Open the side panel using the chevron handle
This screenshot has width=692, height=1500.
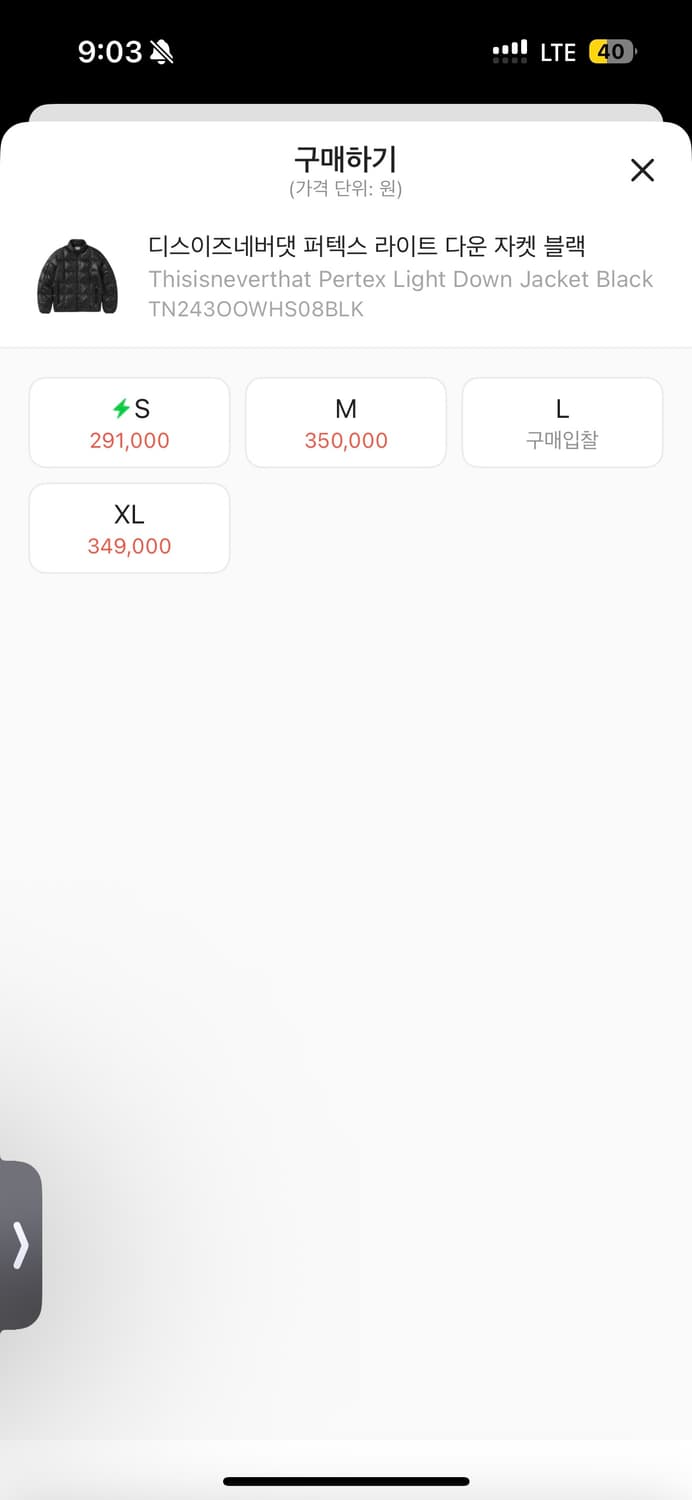click(20, 1245)
